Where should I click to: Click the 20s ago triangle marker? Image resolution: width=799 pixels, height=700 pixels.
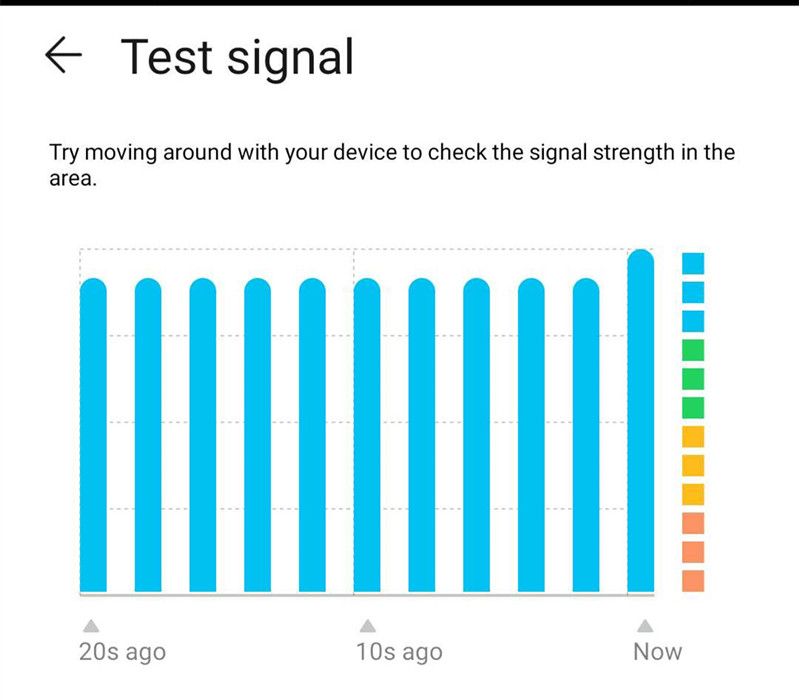click(x=92, y=626)
